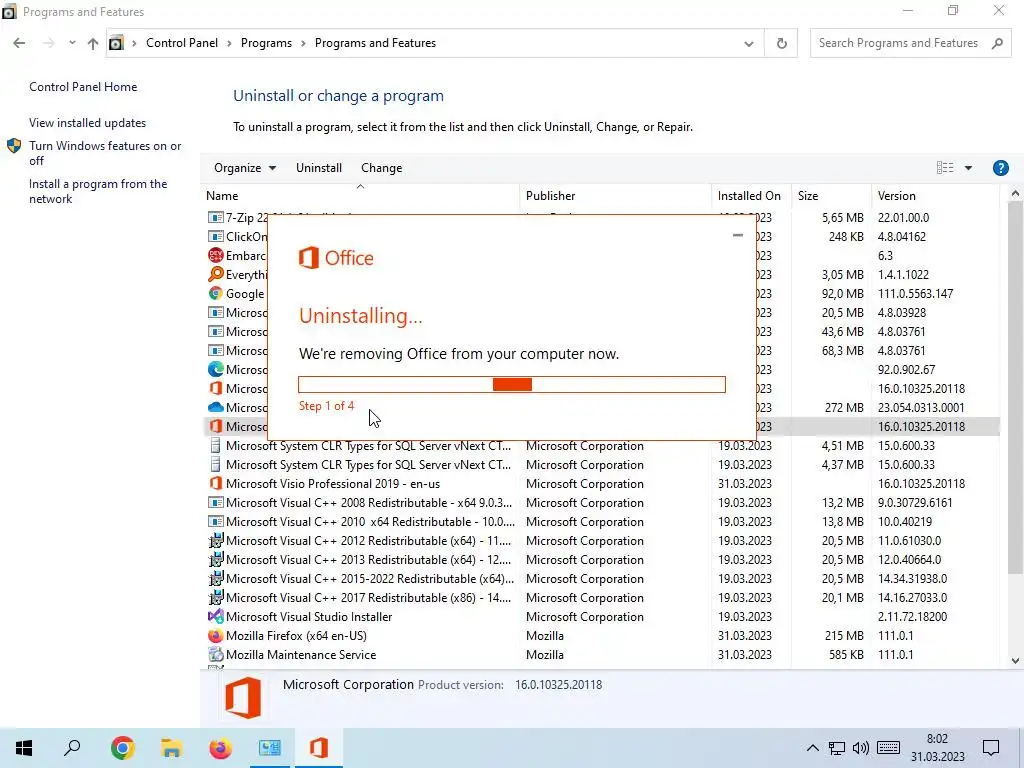
Task: Navigate to Control Panel breadcrumb
Action: [182, 43]
